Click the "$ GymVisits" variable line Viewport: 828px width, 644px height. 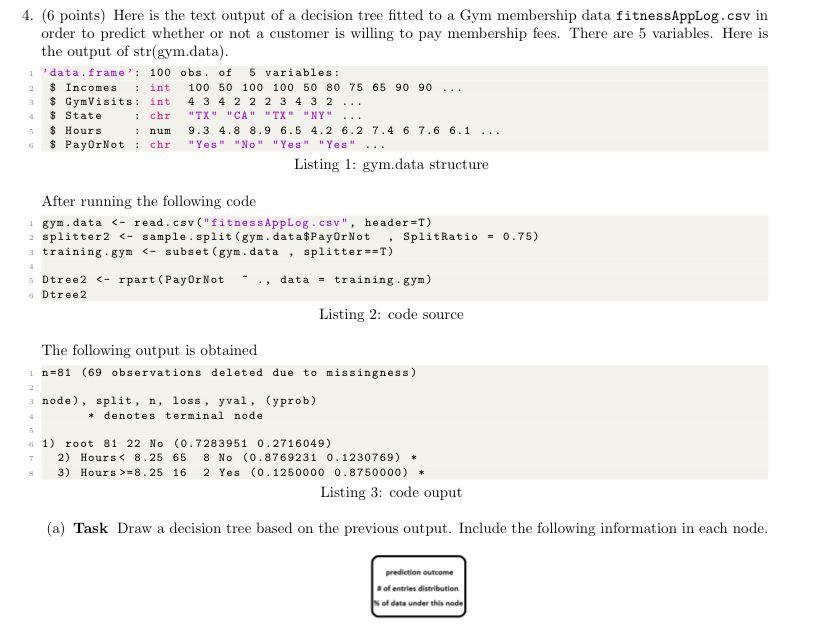(x=206, y=102)
